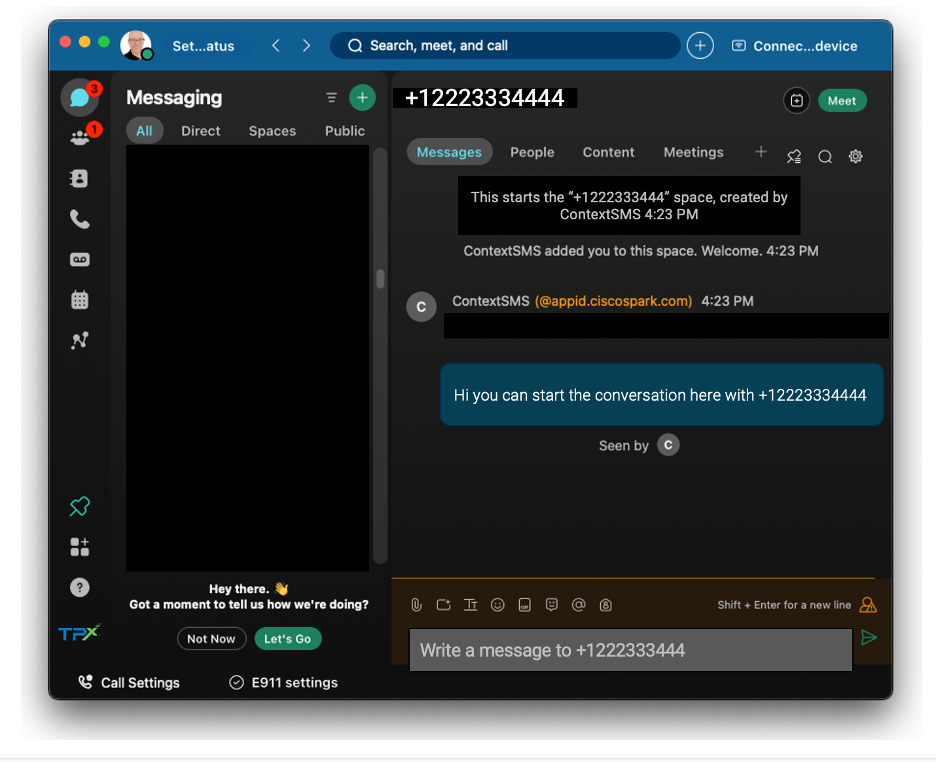Click the plus icon in the header bar

(x=700, y=46)
